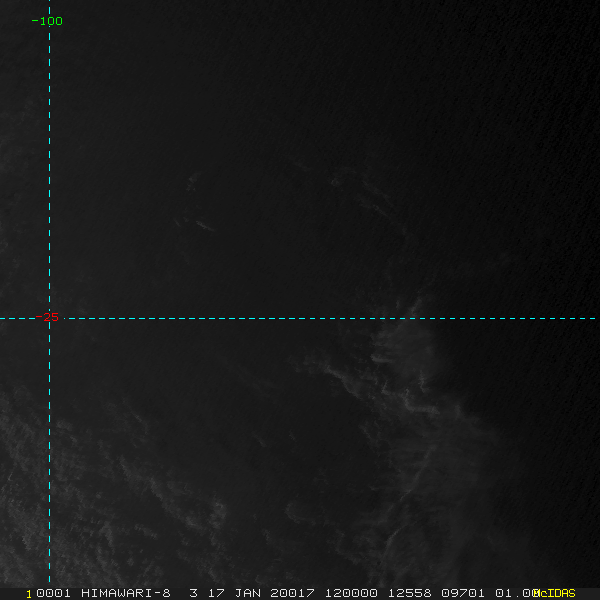Click the red -25 latitude label

[47, 317]
